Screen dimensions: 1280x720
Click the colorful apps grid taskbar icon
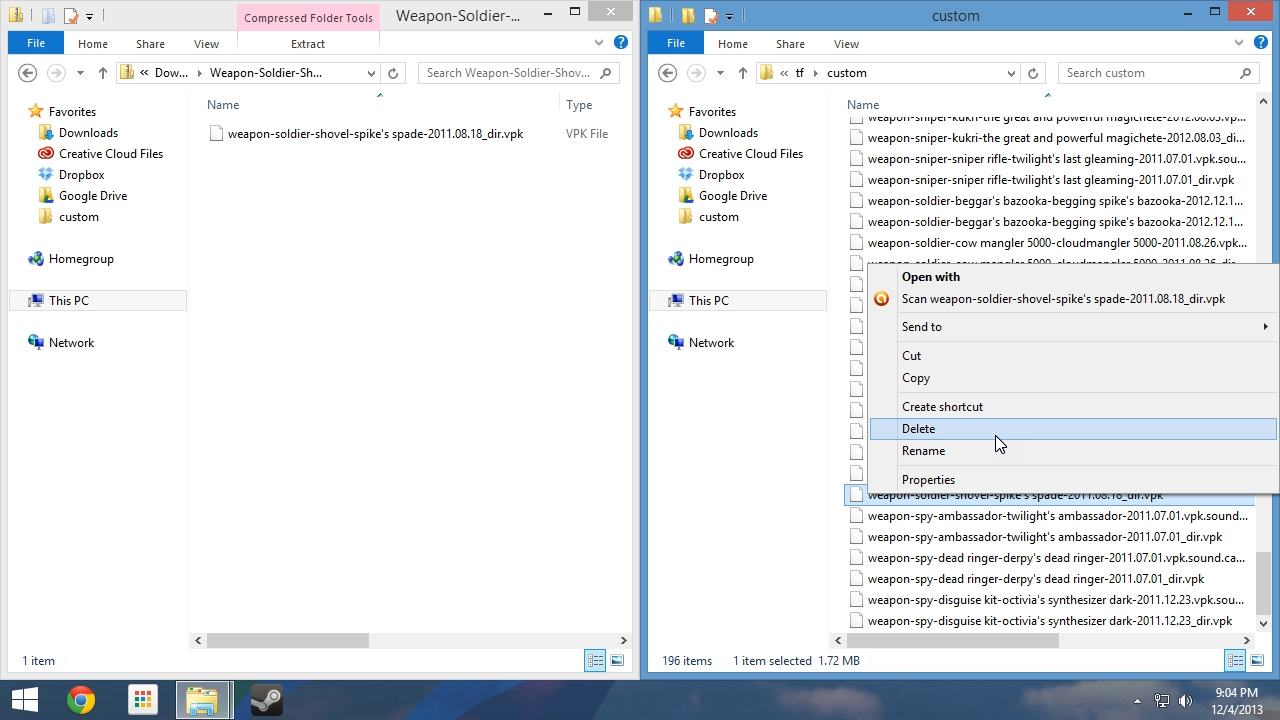pos(143,700)
